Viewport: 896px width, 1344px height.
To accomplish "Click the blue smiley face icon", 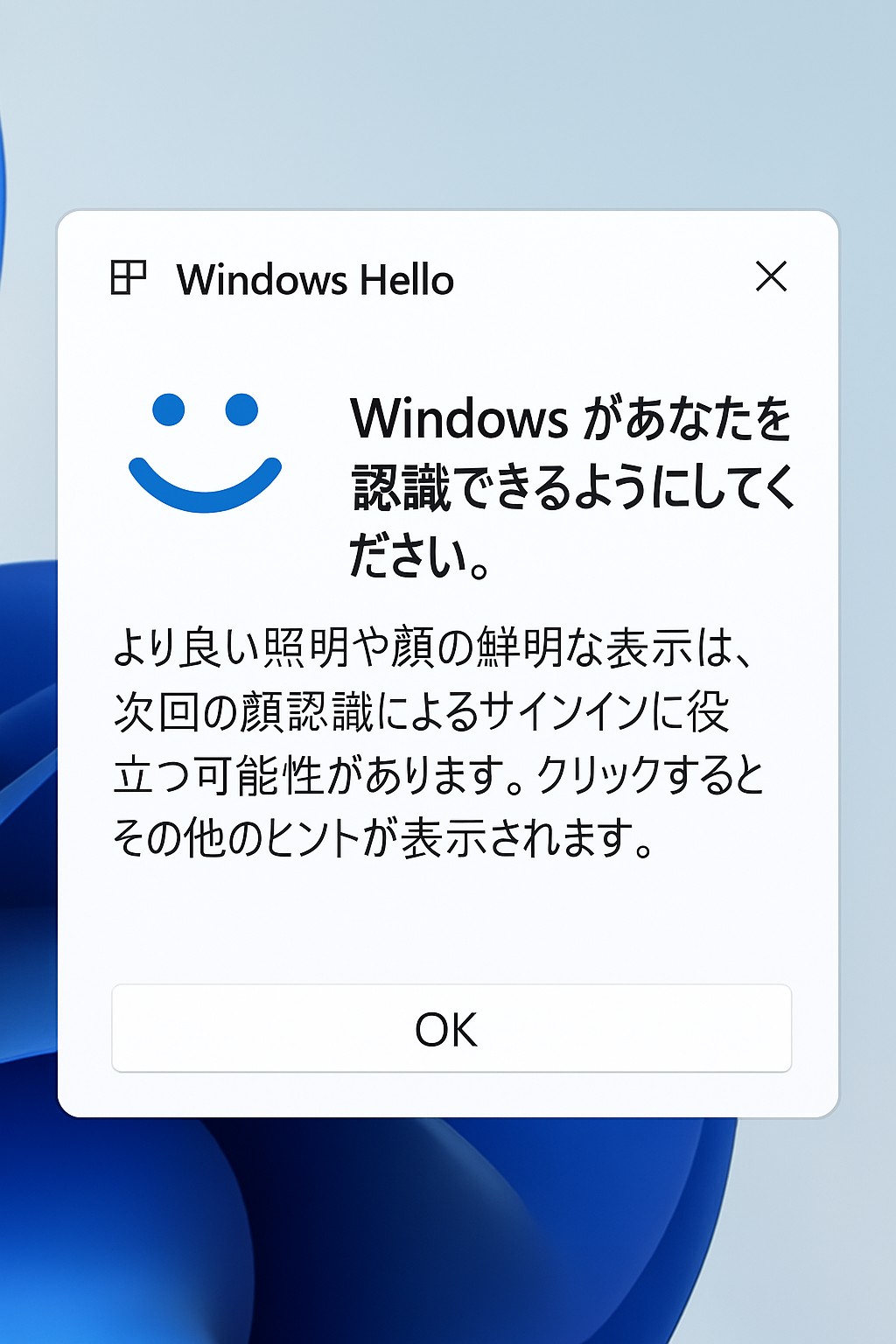I will 205,452.
